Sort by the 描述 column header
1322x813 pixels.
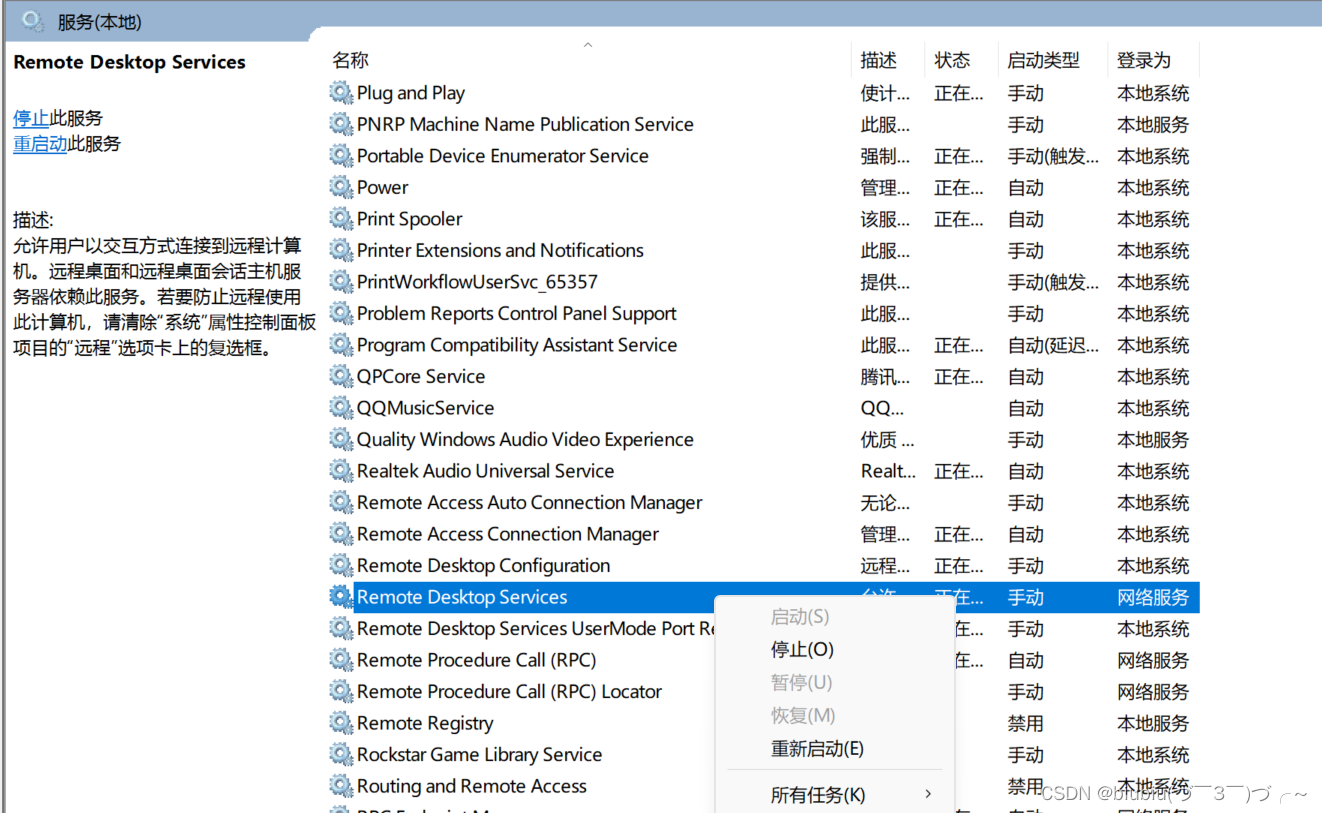(879, 60)
